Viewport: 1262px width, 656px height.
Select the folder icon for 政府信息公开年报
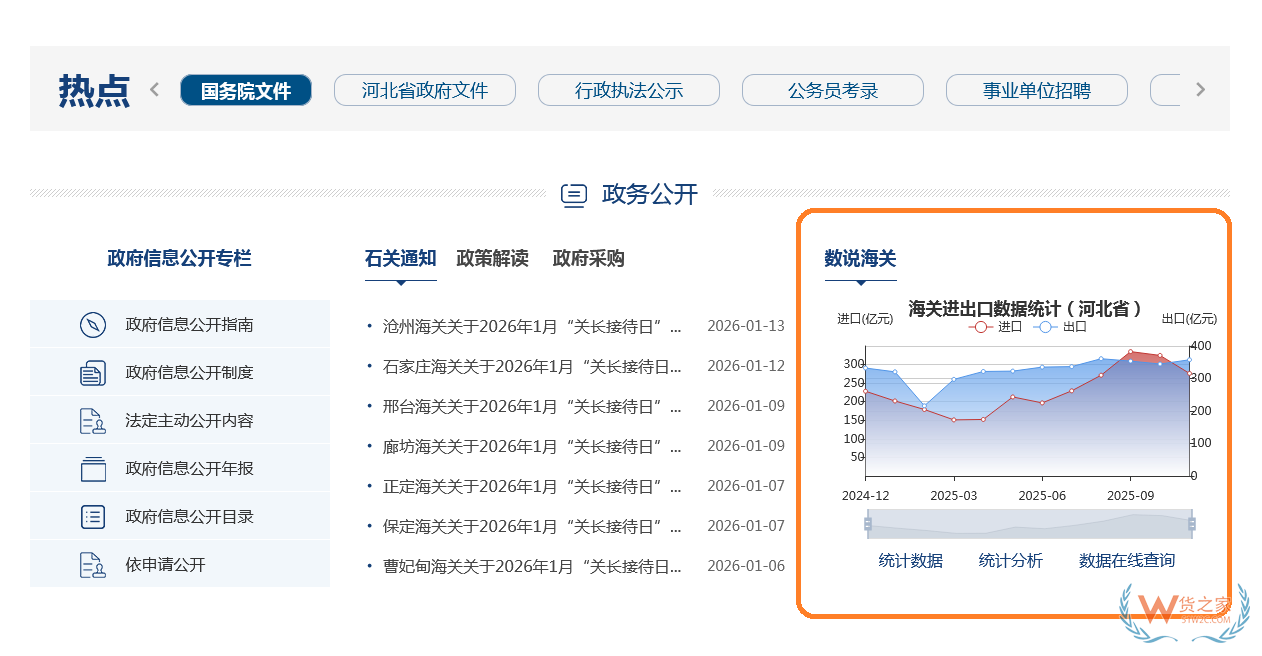[x=94, y=467]
